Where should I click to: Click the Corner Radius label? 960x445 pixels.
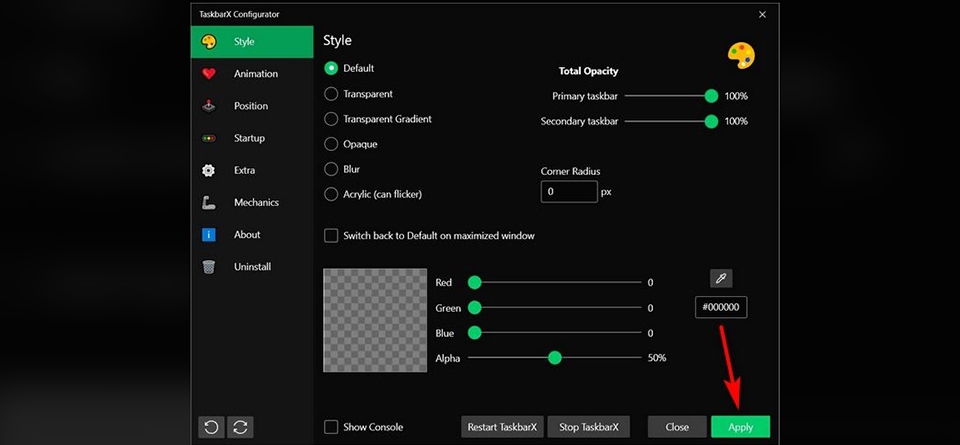click(x=571, y=171)
